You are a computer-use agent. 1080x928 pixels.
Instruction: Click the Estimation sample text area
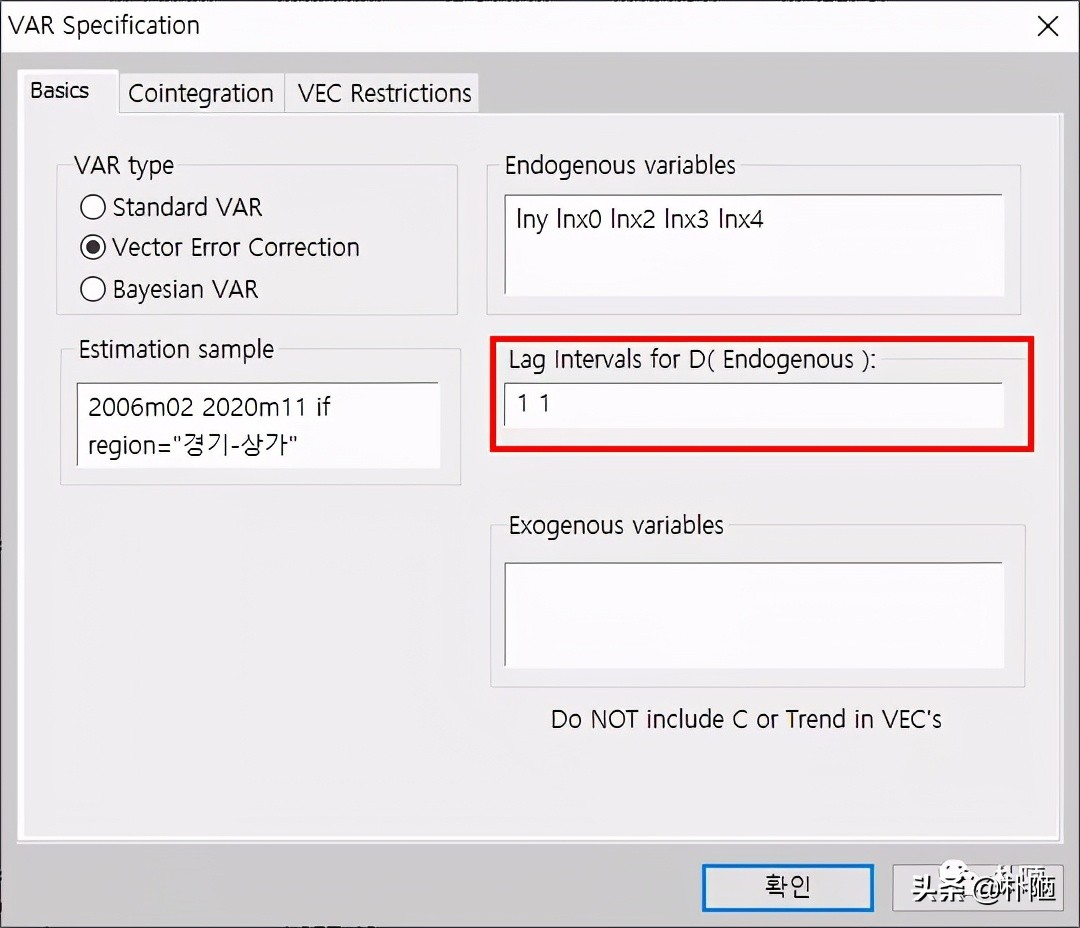tap(257, 425)
